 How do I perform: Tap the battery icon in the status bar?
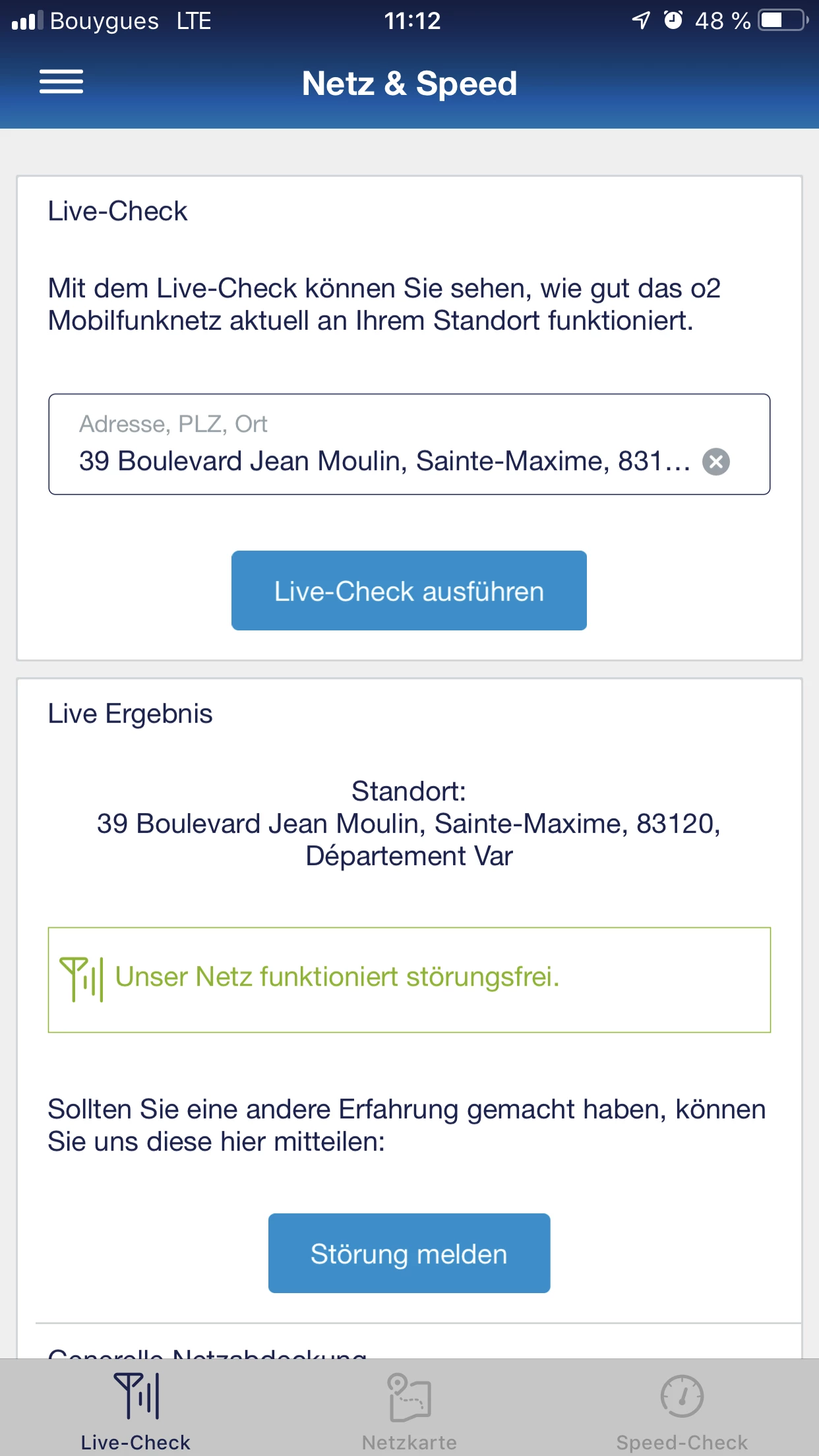[x=783, y=20]
